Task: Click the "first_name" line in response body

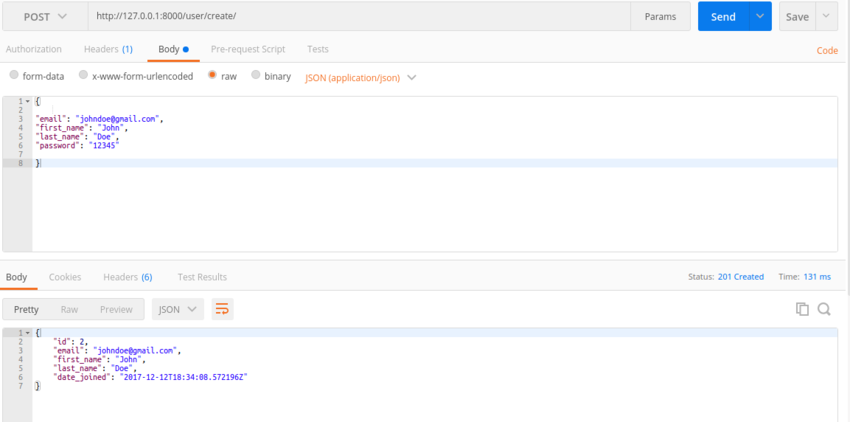Action: coord(100,359)
